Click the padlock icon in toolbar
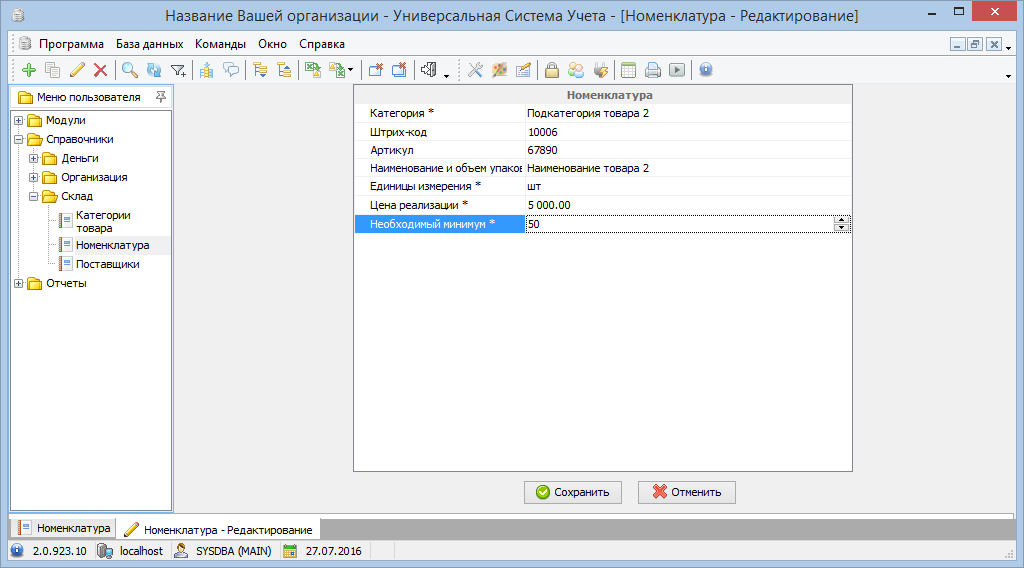 coord(551,70)
